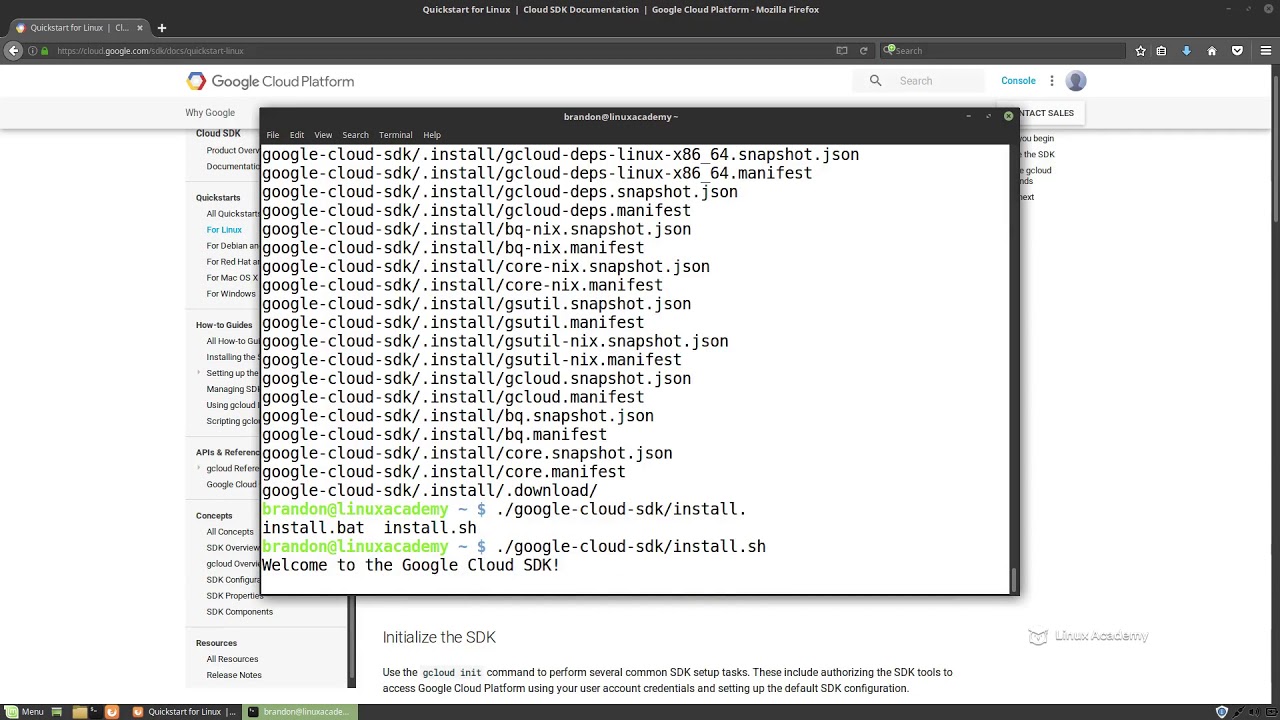Click the 'install.bat' text in the terminal
The image size is (1280, 720).
(313, 528)
